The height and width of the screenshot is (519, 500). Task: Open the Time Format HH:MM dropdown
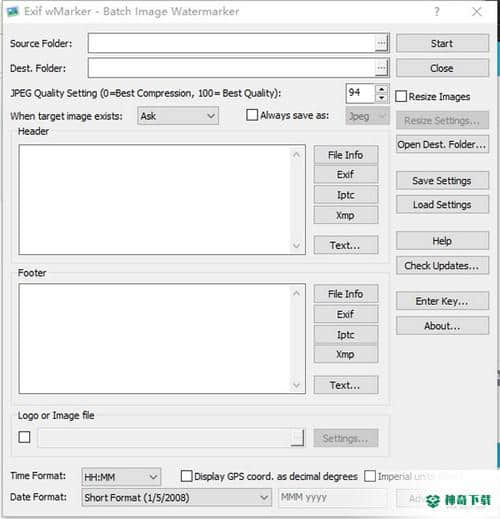tap(121, 477)
